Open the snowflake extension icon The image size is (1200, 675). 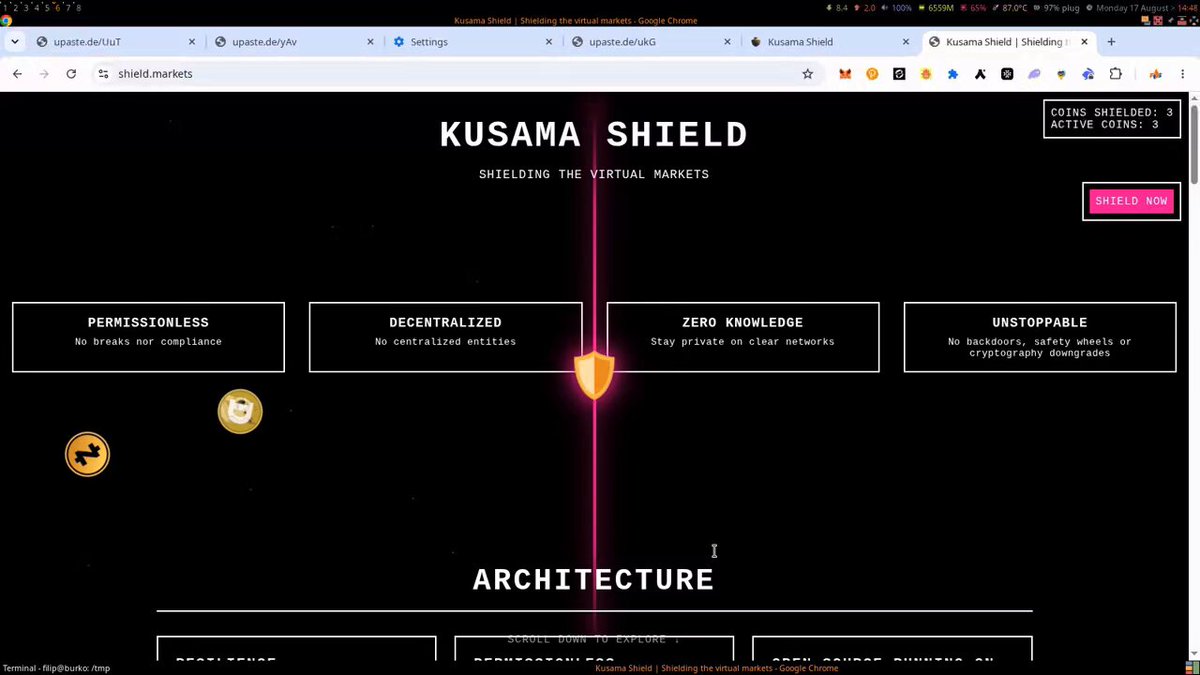1008,74
